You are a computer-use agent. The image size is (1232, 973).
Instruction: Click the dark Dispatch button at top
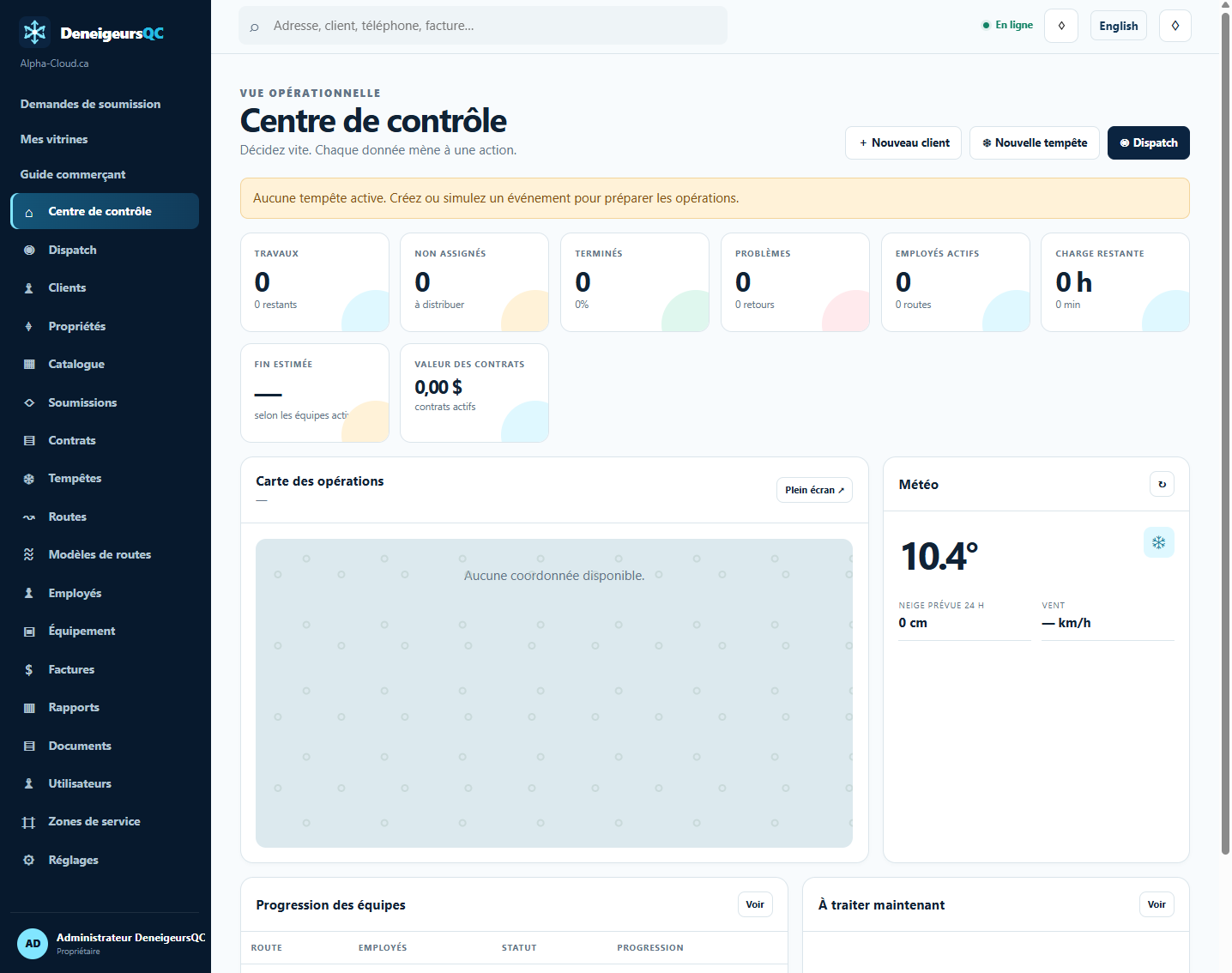point(1148,142)
